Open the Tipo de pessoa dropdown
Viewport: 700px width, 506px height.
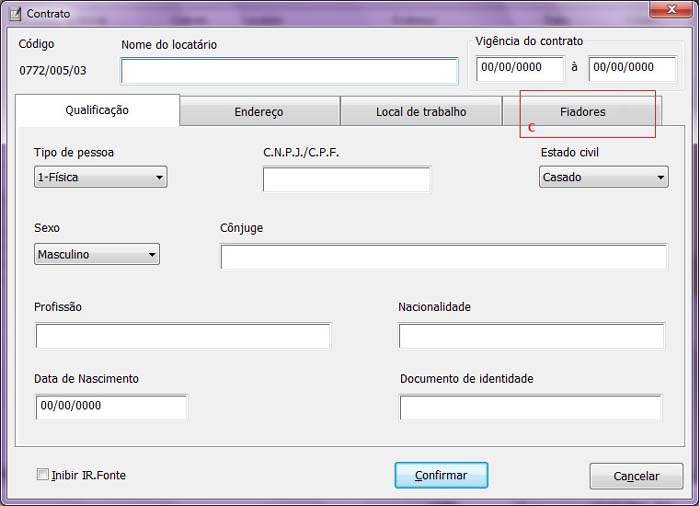click(x=100, y=177)
